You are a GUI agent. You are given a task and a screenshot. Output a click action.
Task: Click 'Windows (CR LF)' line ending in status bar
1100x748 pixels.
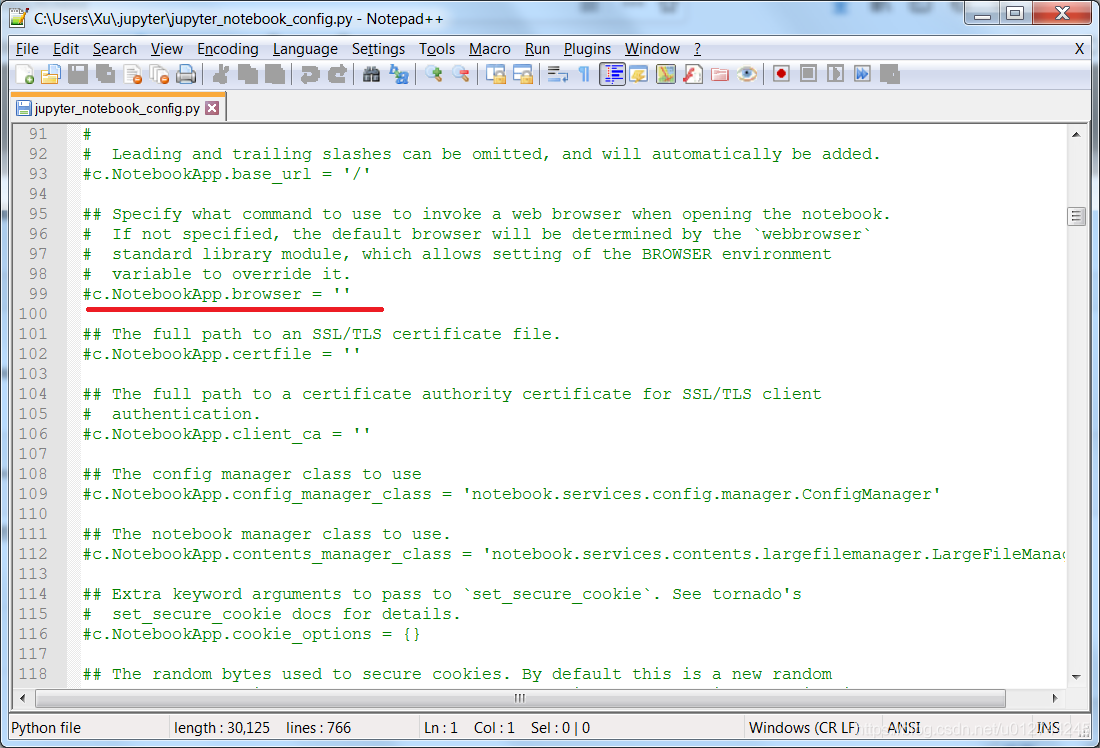tap(805, 728)
